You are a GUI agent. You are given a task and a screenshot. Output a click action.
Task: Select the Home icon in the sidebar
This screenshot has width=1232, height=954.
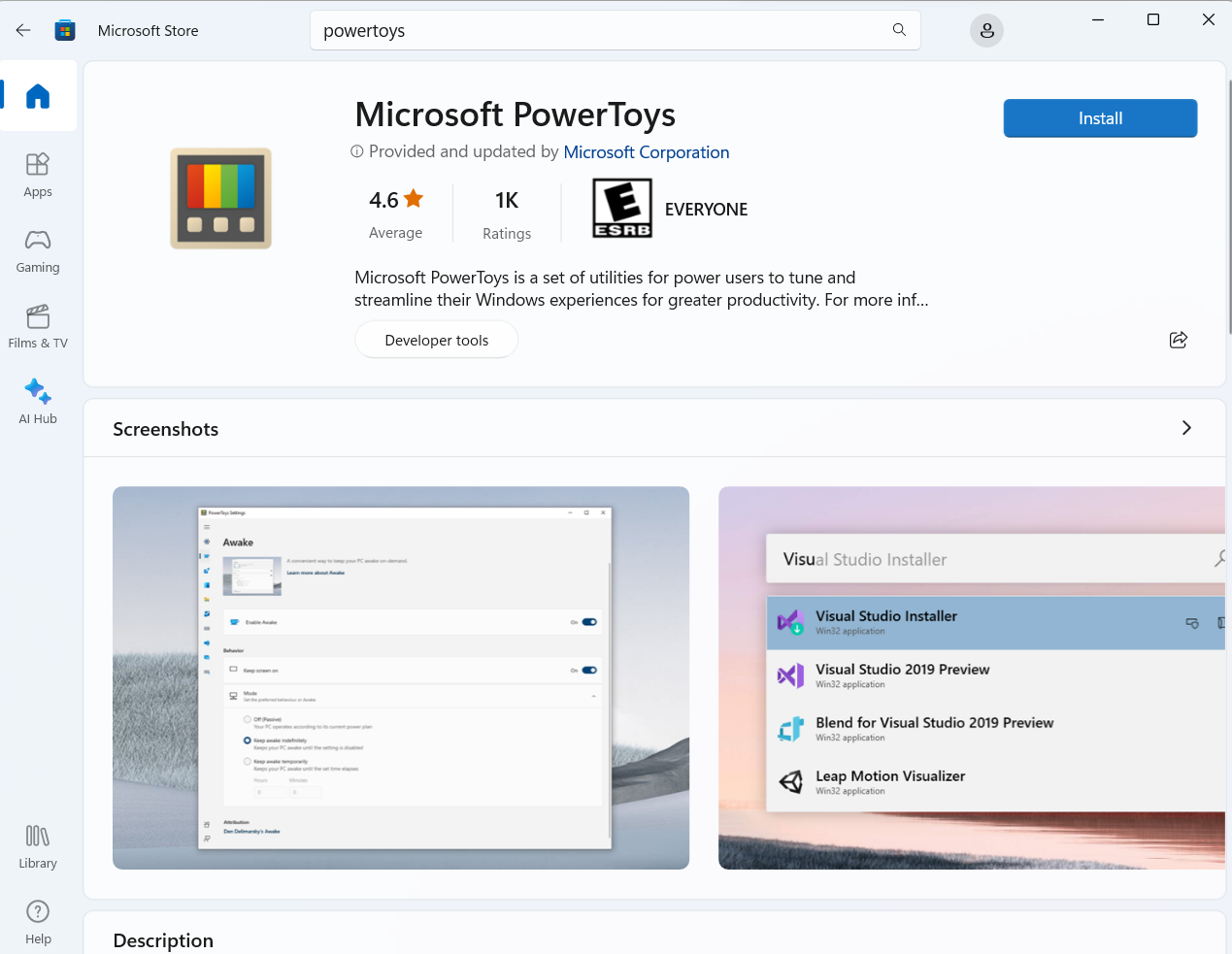38,95
